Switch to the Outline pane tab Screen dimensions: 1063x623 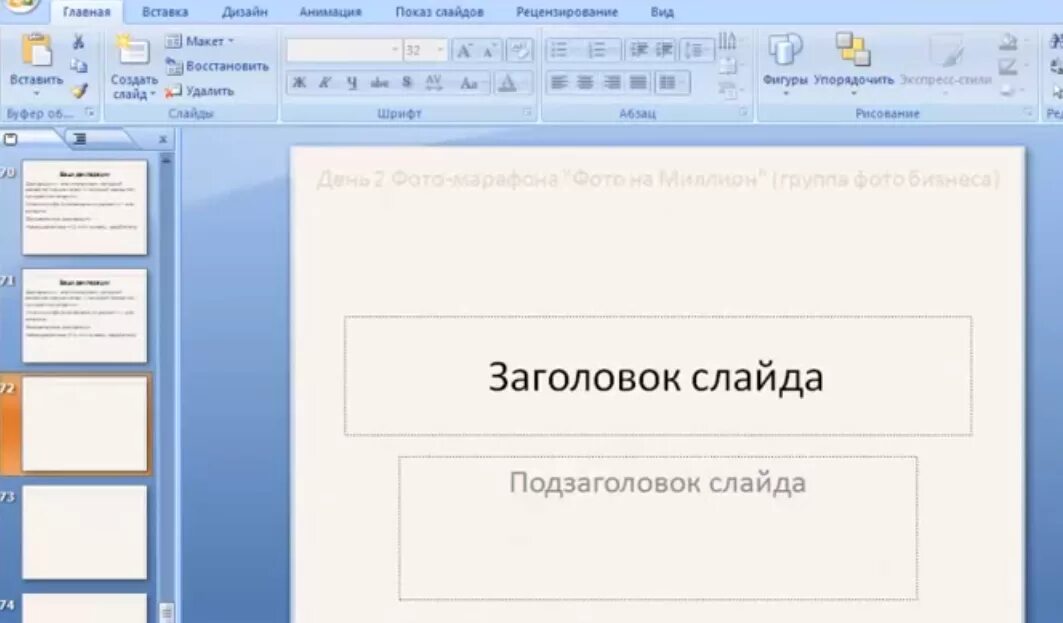click(x=80, y=140)
